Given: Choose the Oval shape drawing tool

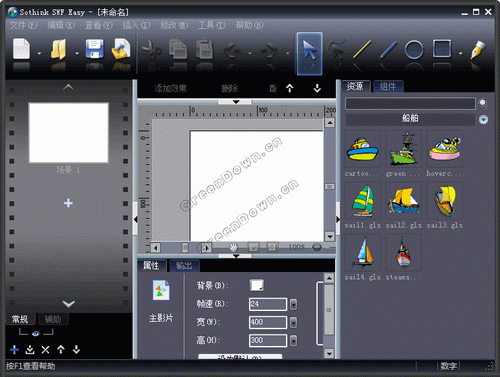Looking at the screenshot, I should click(414, 50).
